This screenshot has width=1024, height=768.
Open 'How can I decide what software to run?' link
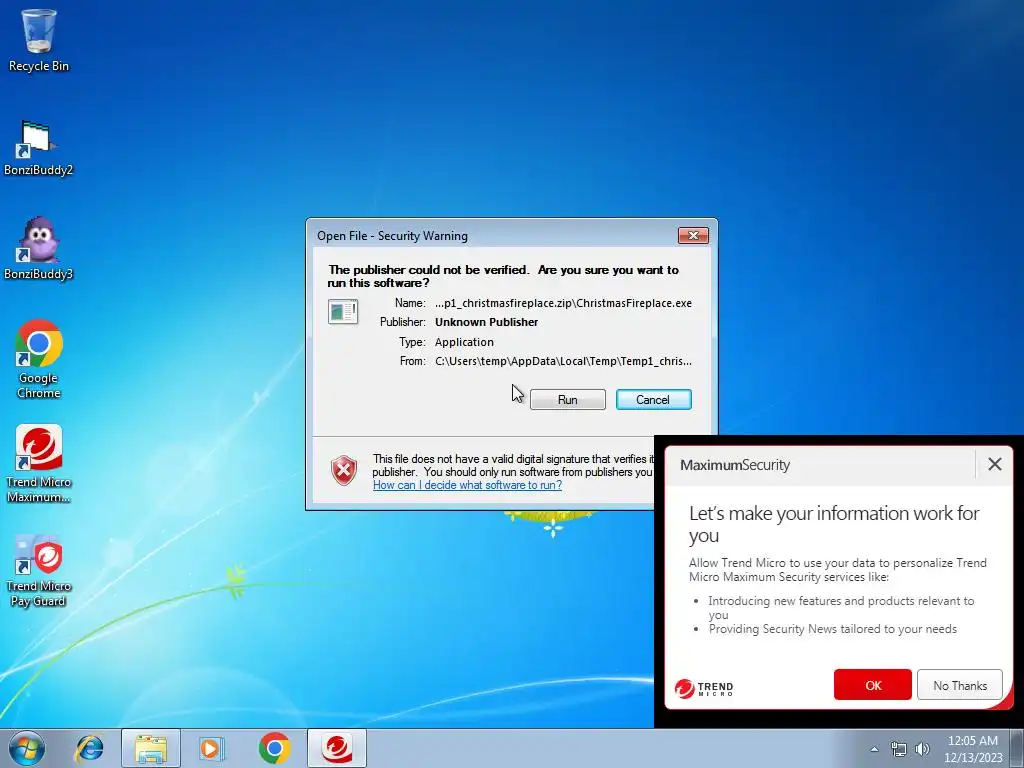point(467,485)
